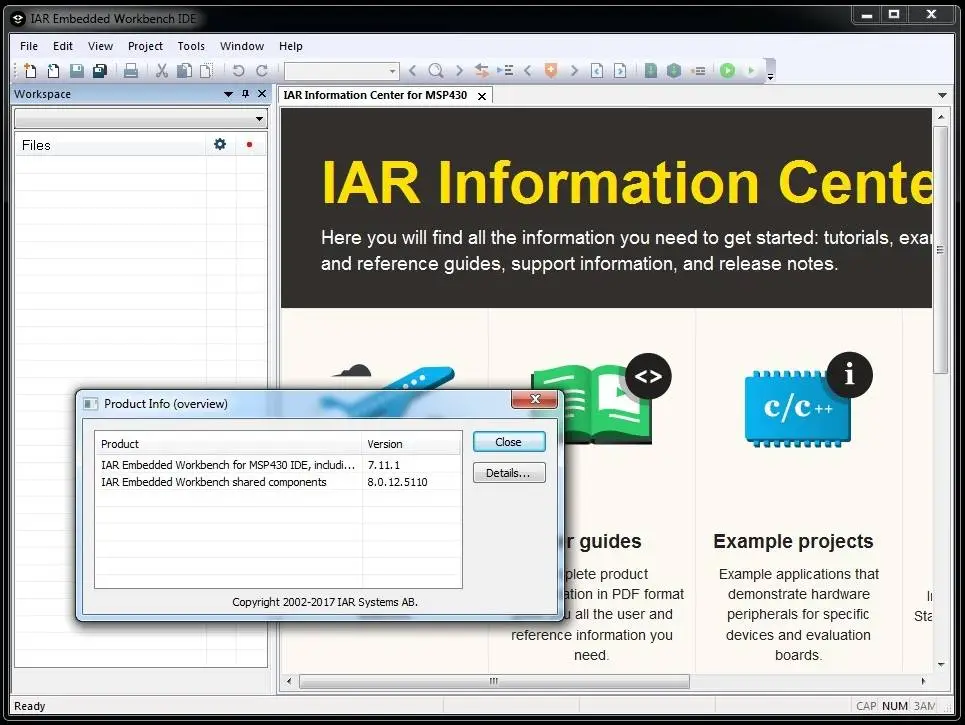Select the shared components product row
Screen dimensions: 965x725
tap(278, 482)
